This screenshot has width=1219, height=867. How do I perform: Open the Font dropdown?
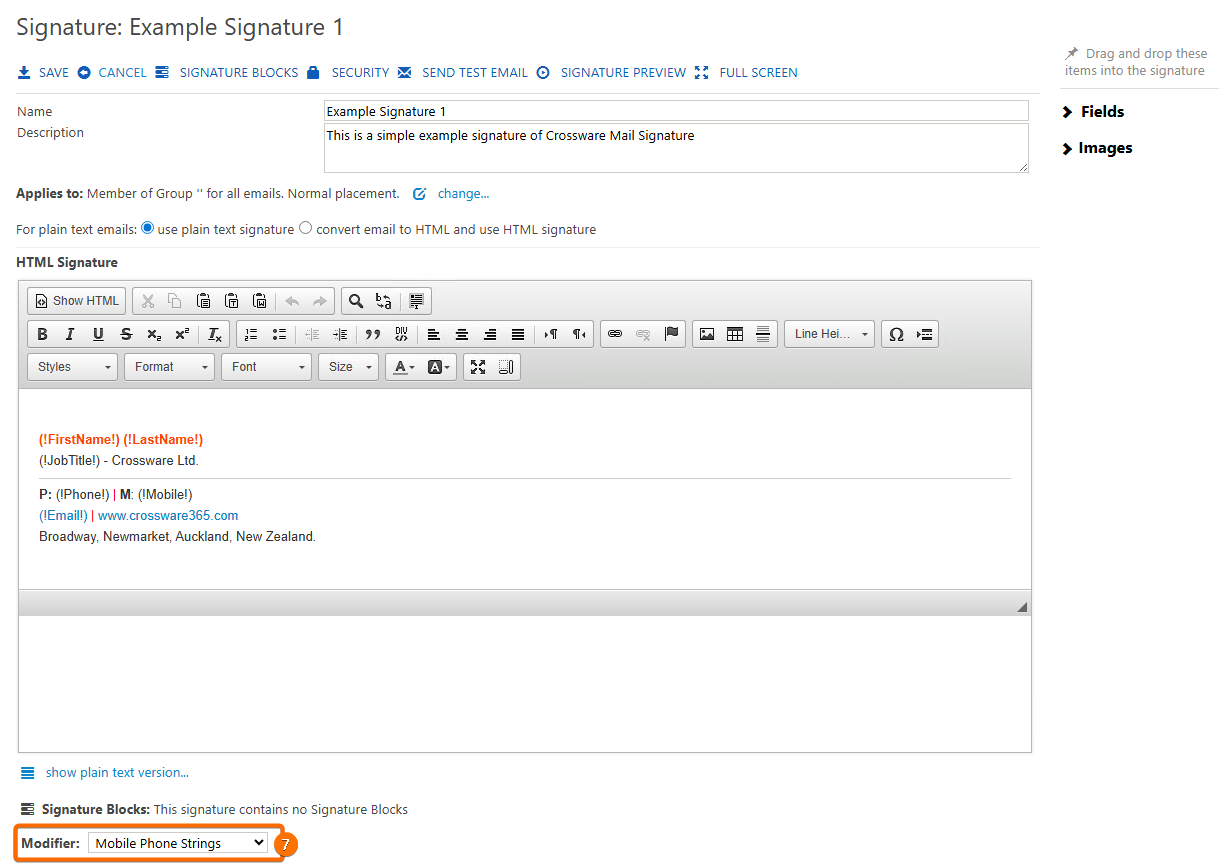click(266, 367)
